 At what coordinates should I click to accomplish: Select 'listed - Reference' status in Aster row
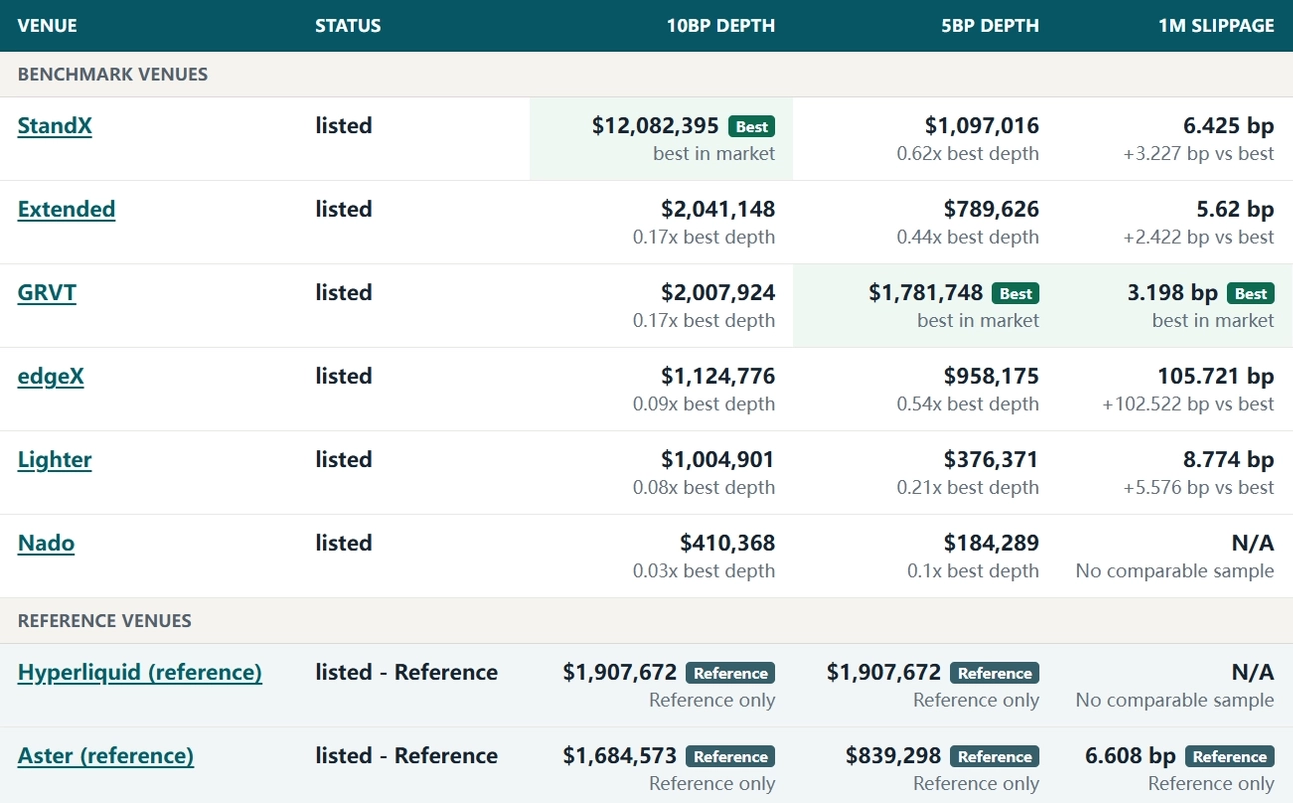point(406,756)
